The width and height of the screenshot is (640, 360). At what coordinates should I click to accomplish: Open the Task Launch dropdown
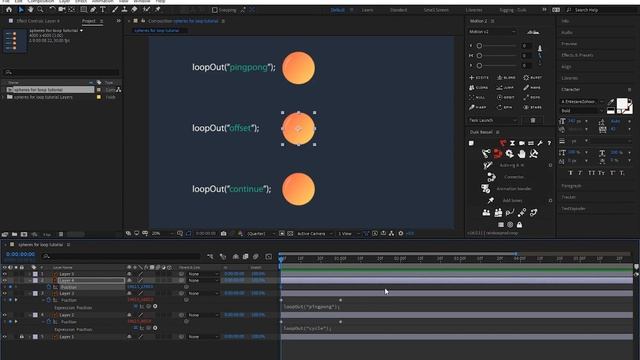point(493,120)
